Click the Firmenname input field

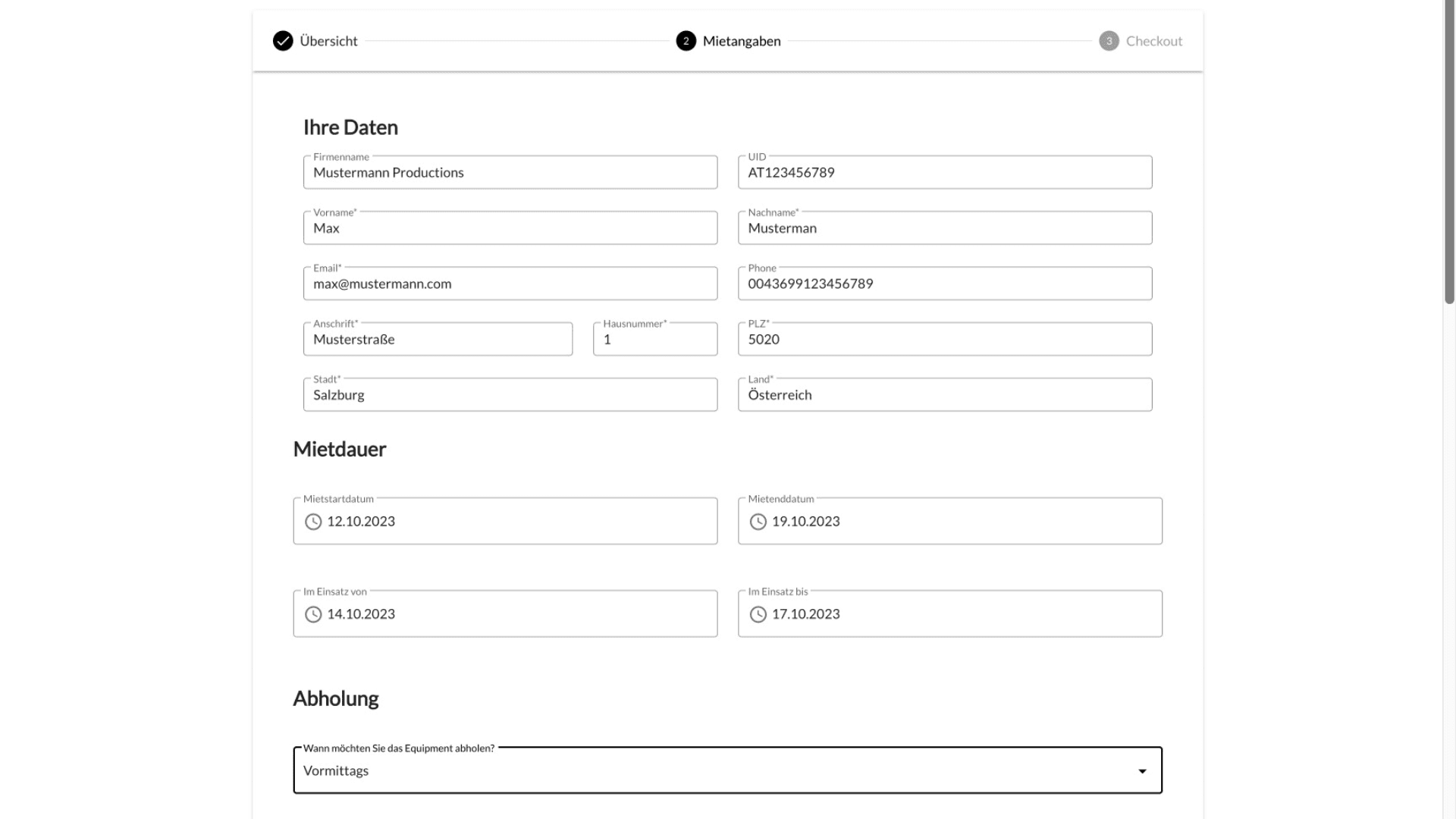pos(510,173)
